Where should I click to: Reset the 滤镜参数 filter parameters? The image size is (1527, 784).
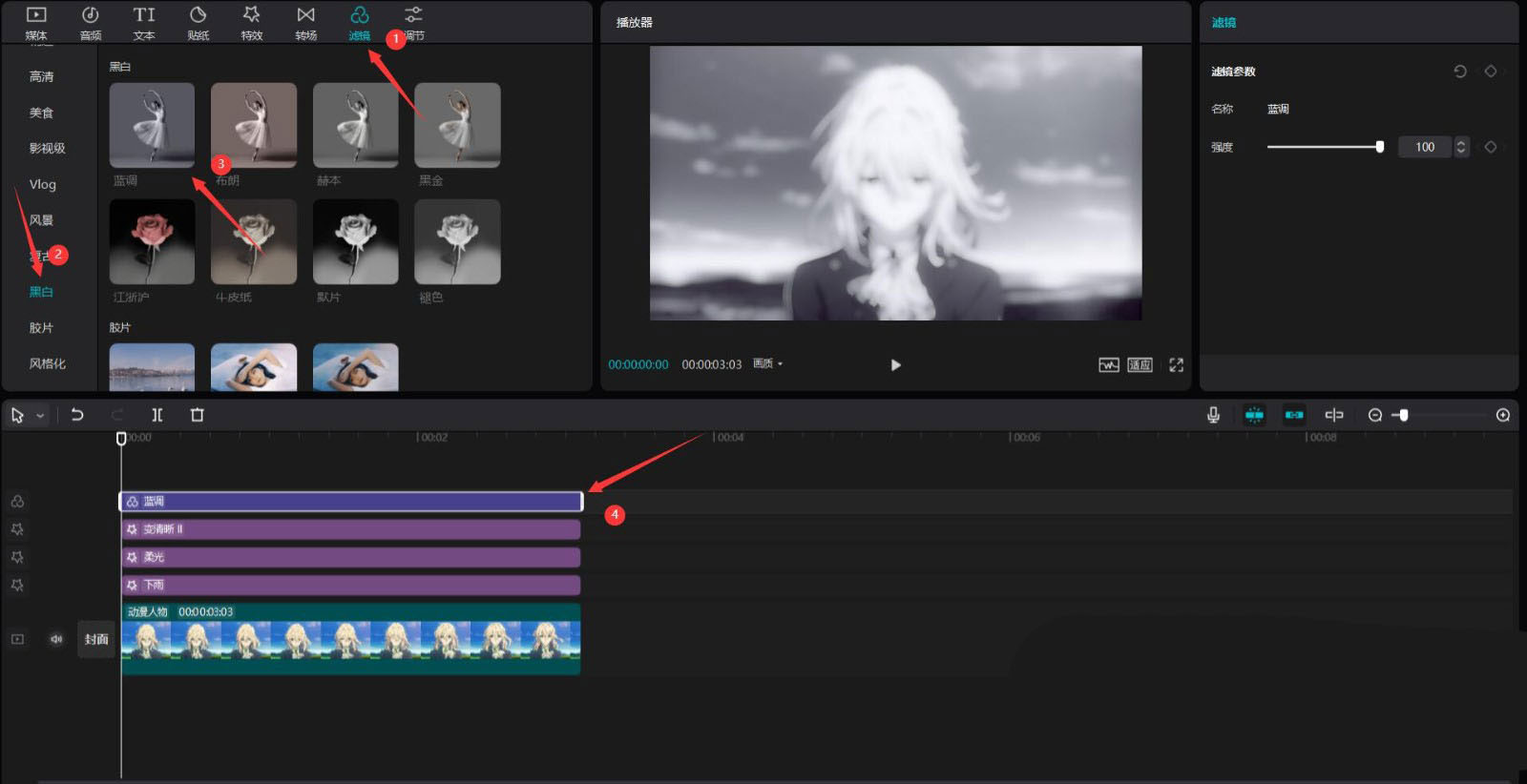click(1460, 72)
